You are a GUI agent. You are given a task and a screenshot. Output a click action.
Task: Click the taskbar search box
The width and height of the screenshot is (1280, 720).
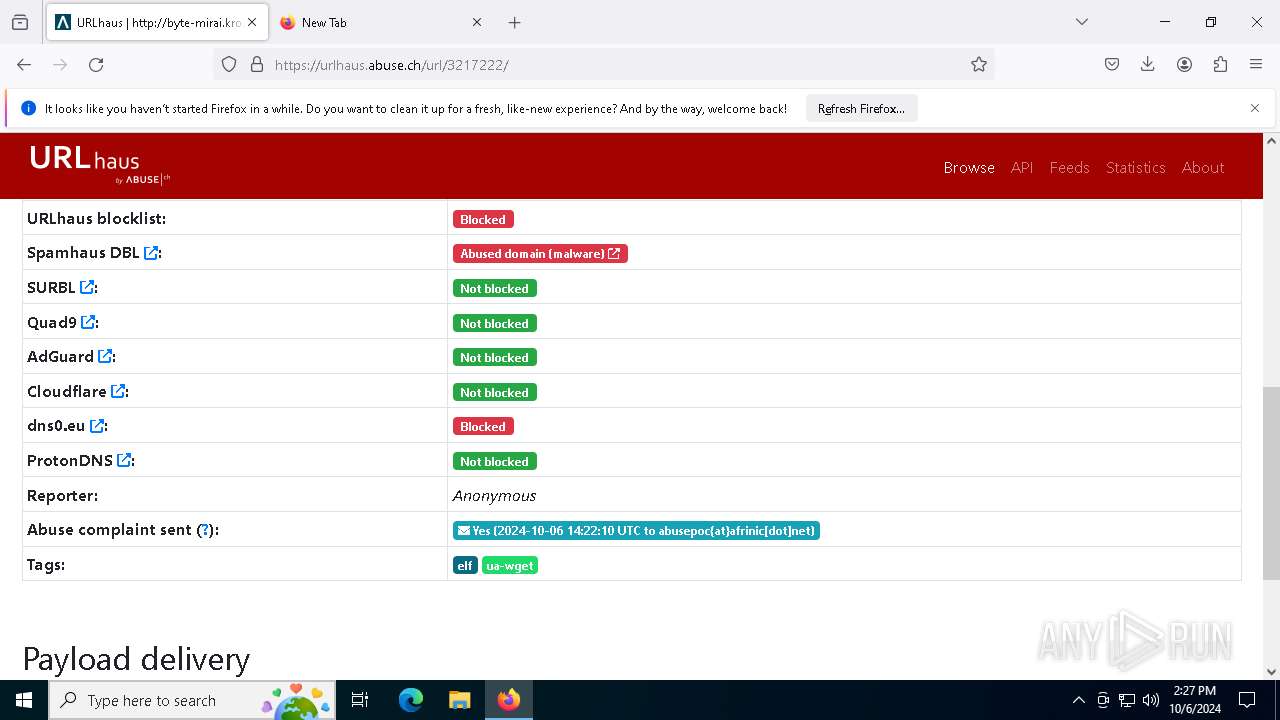191,700
